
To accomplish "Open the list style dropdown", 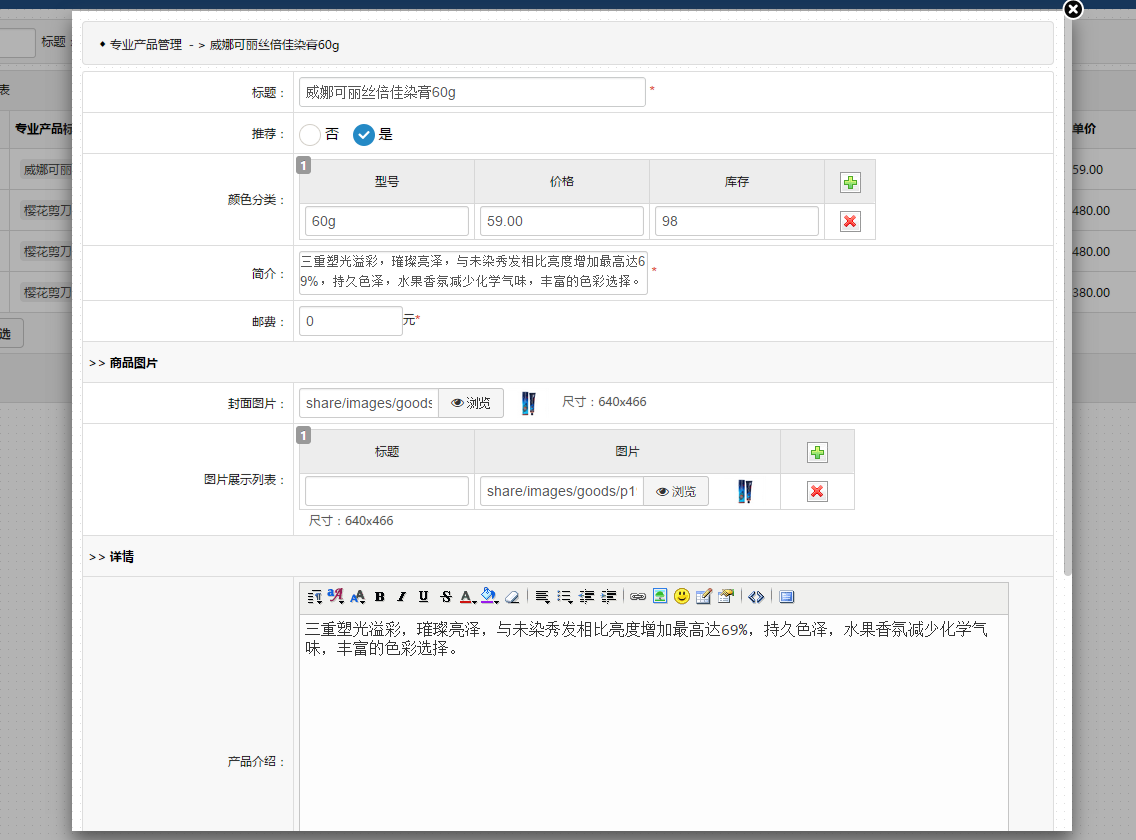I will tap(564, 597).
